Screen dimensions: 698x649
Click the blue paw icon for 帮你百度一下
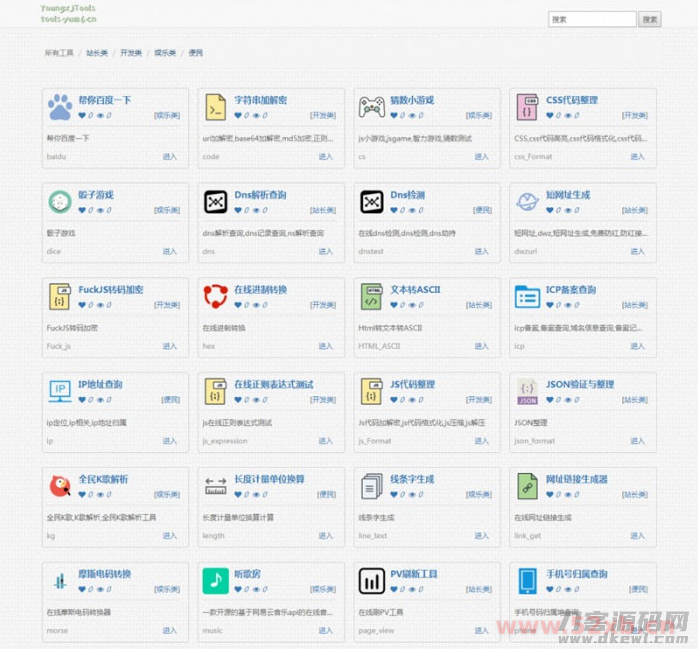coord(60,107)
